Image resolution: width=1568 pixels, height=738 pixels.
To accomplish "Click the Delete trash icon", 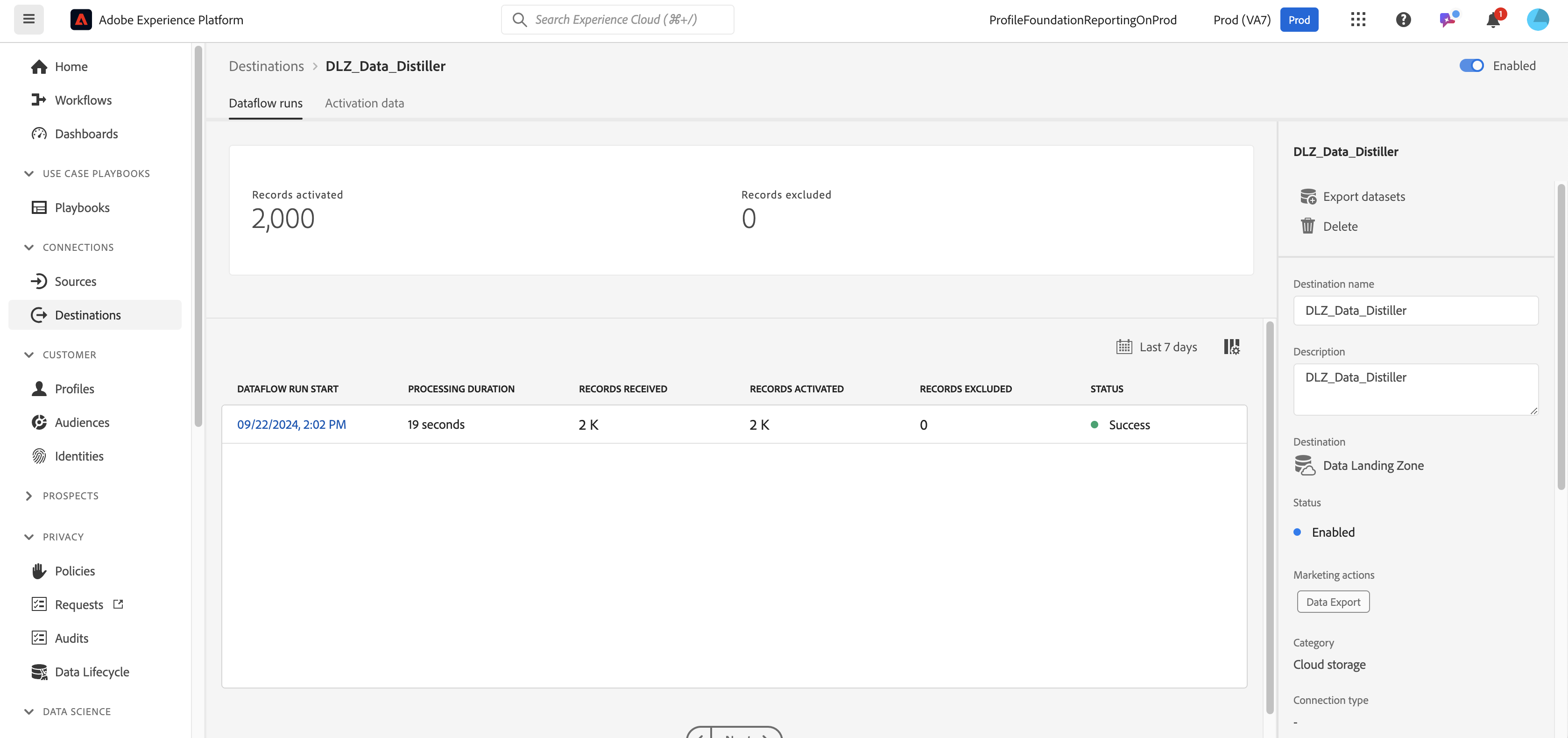I will tap(1307, 226).
